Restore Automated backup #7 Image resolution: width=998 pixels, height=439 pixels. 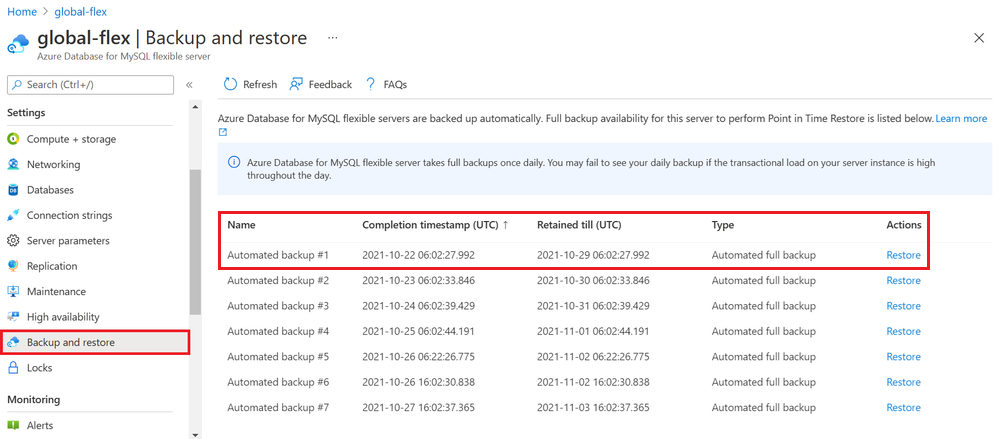pyautogui.click(x=903, y=408)
